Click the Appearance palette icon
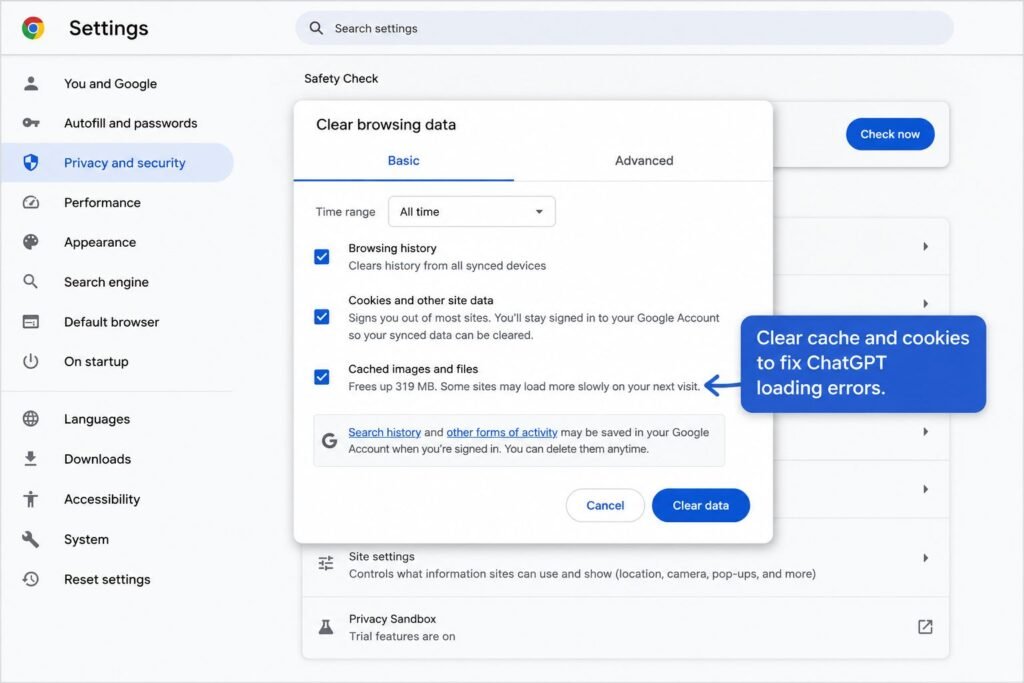 [31, 242]
